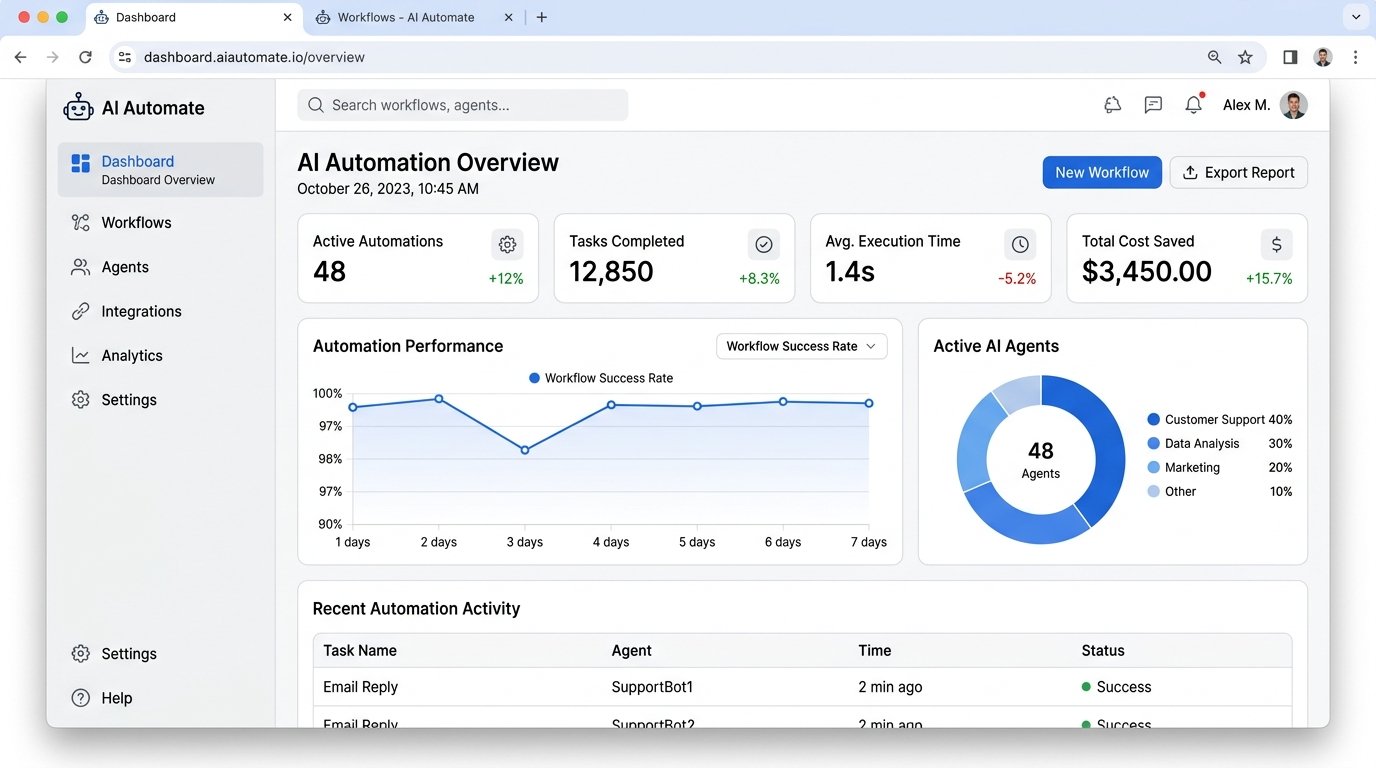Image resolution: width=1376 pixels, height=768 pixels.
Task: Close the Workflows - AI Automate browser tab
Action: pyautogui.click(x=508, y=17)
